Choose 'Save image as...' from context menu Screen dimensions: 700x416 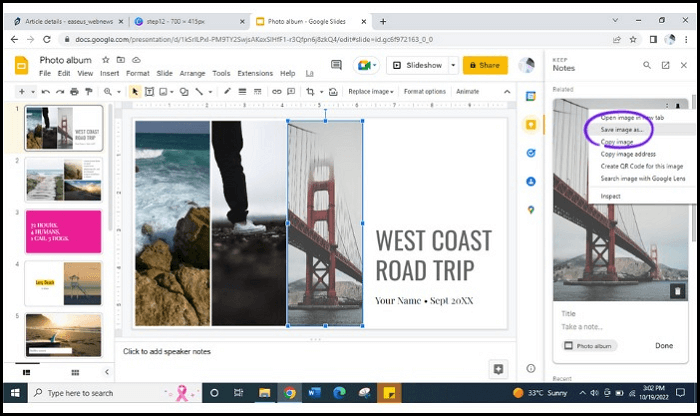pyautogui.click(x=622, y=130)
